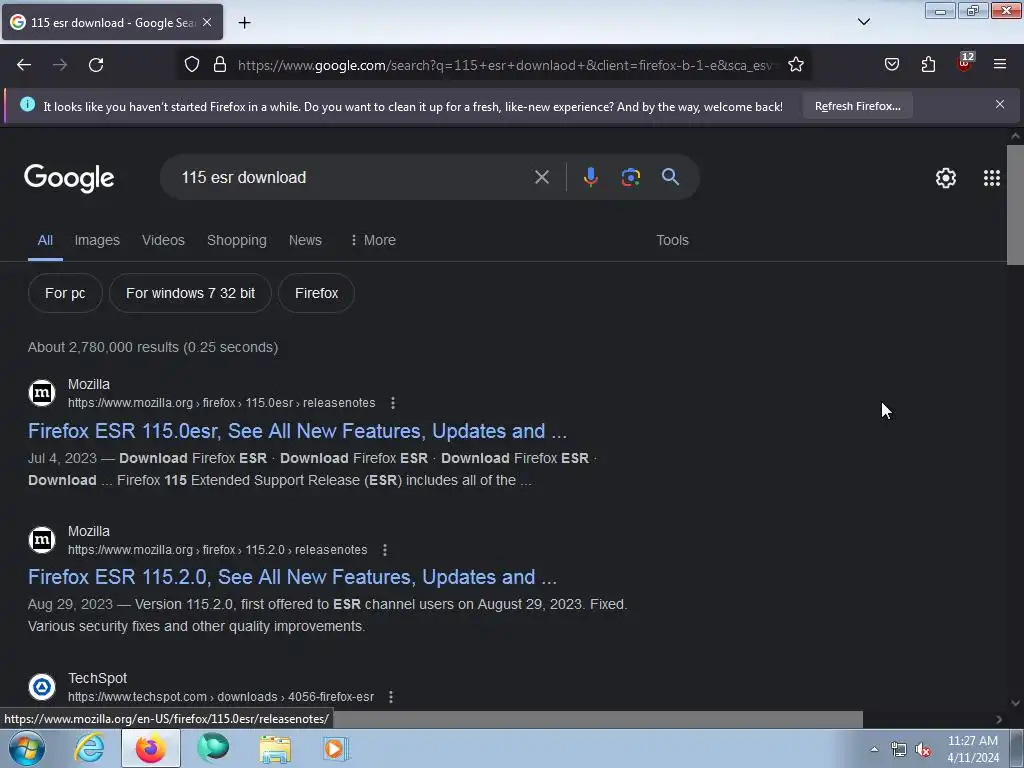Viewport: 1024px width, 768px height.
Task: Select For windows 7 32 bit chip
Action: (x=190, y=293)
